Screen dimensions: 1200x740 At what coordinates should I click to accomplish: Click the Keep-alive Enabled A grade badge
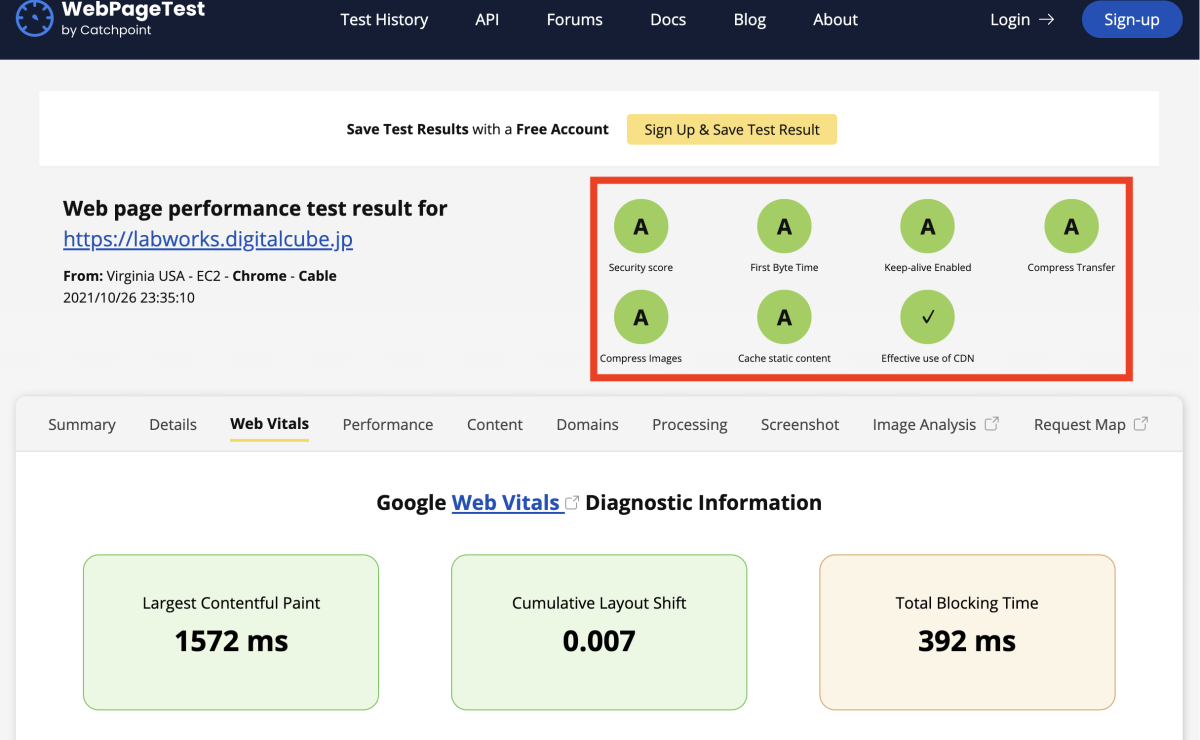(928, 227)
